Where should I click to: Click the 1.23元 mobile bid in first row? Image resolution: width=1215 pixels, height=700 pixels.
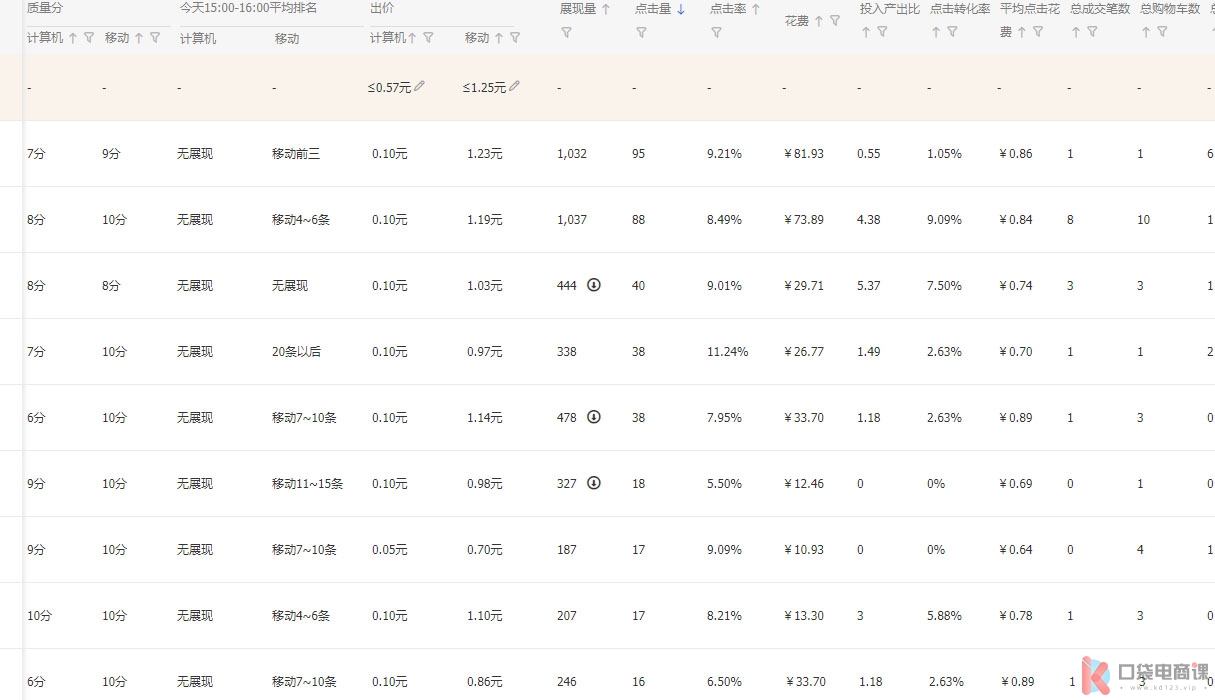(x=484, y=154)
